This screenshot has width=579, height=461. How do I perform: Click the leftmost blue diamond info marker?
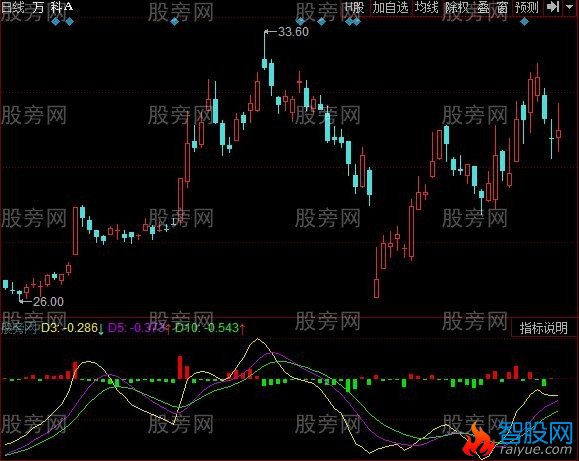tap(56, 22)
